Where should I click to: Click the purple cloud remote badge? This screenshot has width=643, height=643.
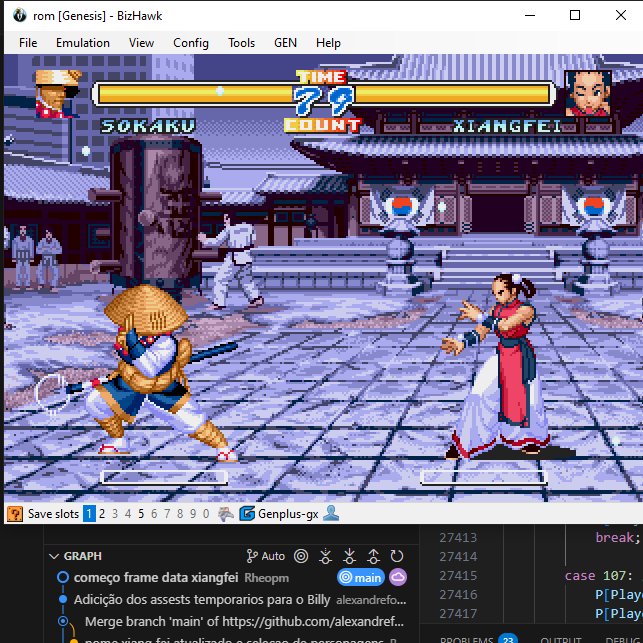pyautogui.click(x=398, y=577)
